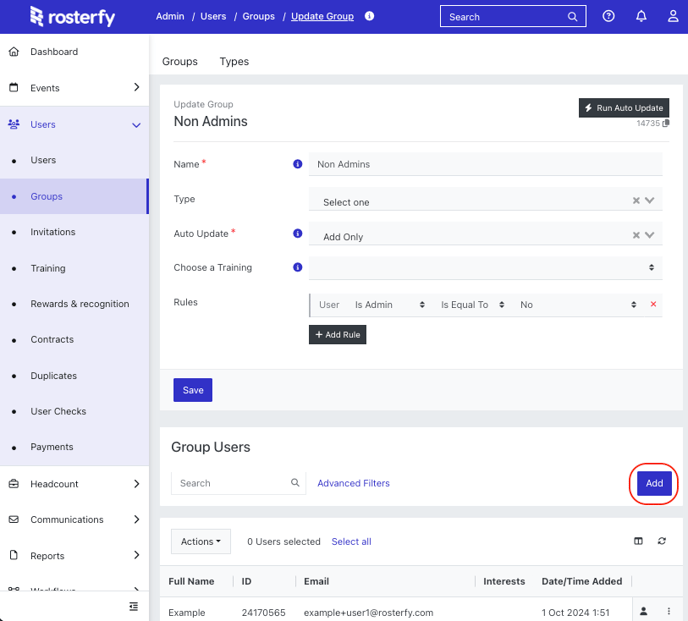Open the Type dropdown
This screenshot has height=621, width=688.
pos(485,201)
